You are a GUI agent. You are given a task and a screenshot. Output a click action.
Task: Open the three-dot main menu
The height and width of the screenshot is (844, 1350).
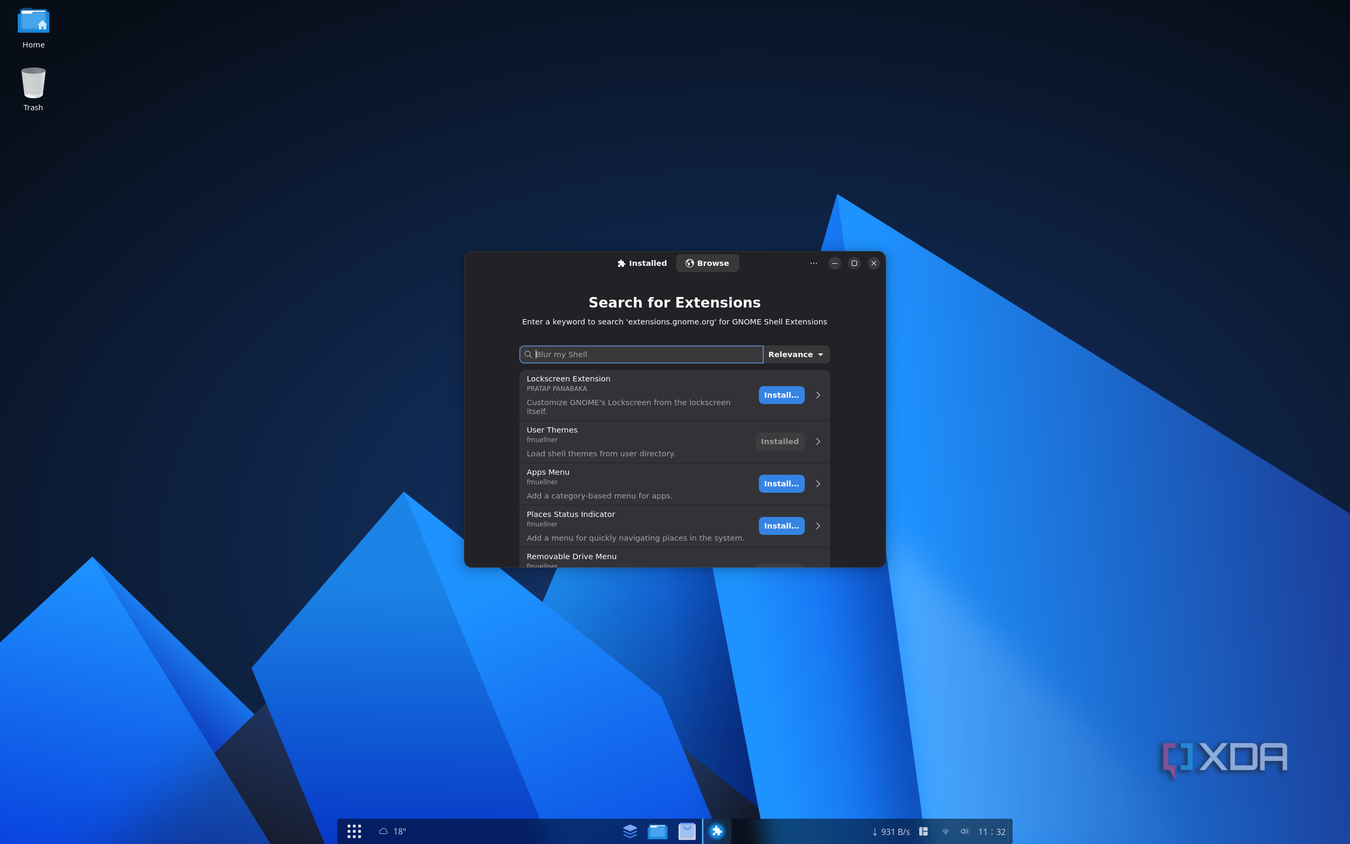pyautogui.click(x=814, y=263)
